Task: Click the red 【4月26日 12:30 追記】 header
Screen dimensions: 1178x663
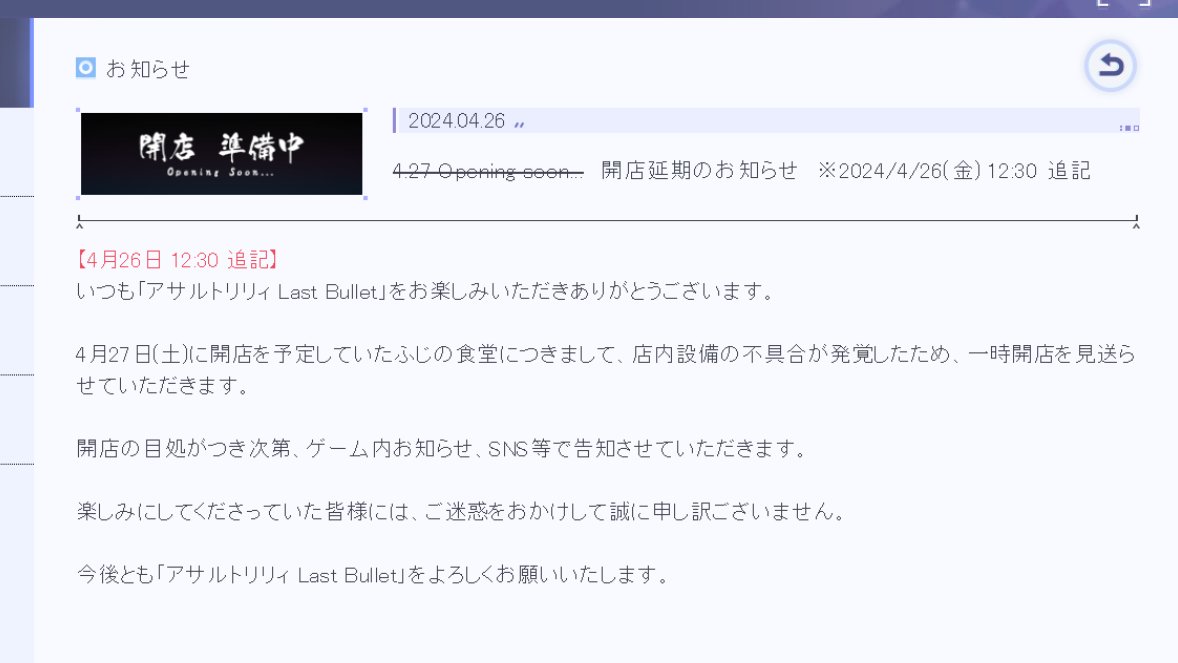Action: (x=177, y=260)
